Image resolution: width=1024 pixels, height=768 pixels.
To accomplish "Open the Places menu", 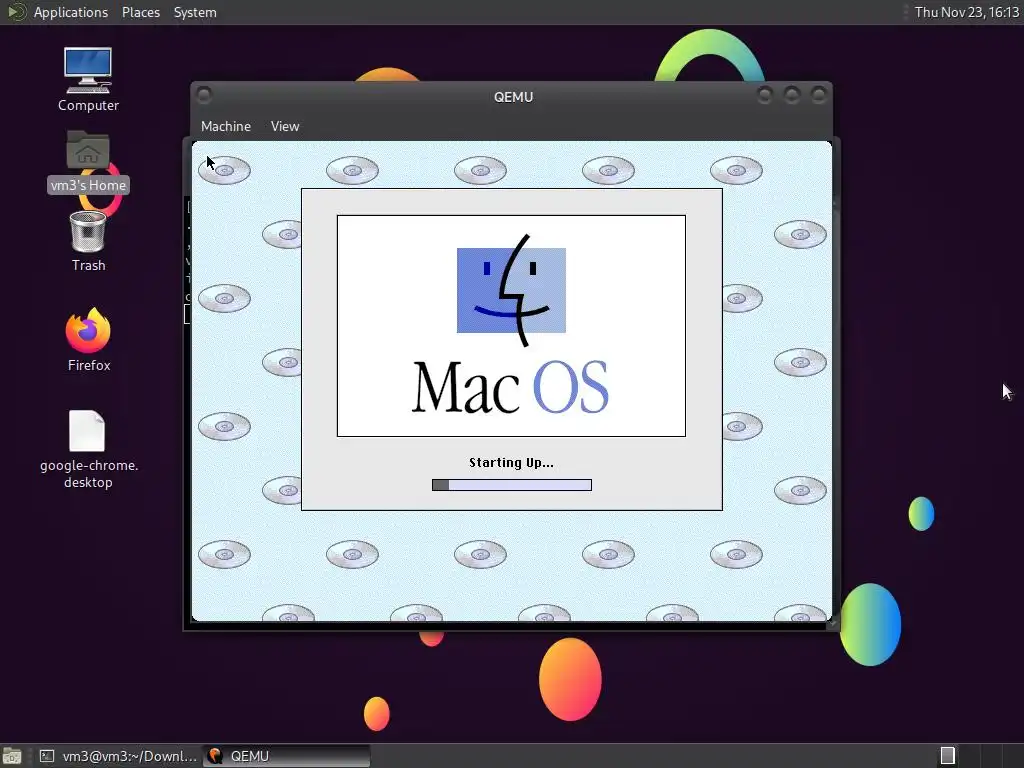I will coord(140,12).
